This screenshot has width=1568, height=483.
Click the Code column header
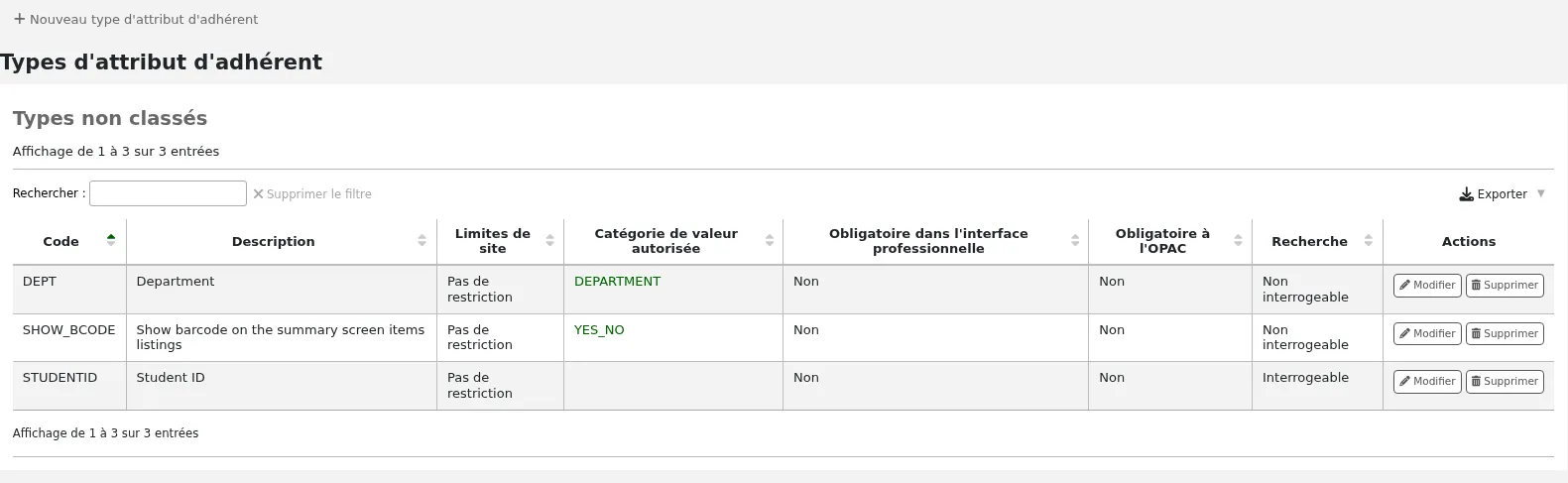(x=69, y=241)
